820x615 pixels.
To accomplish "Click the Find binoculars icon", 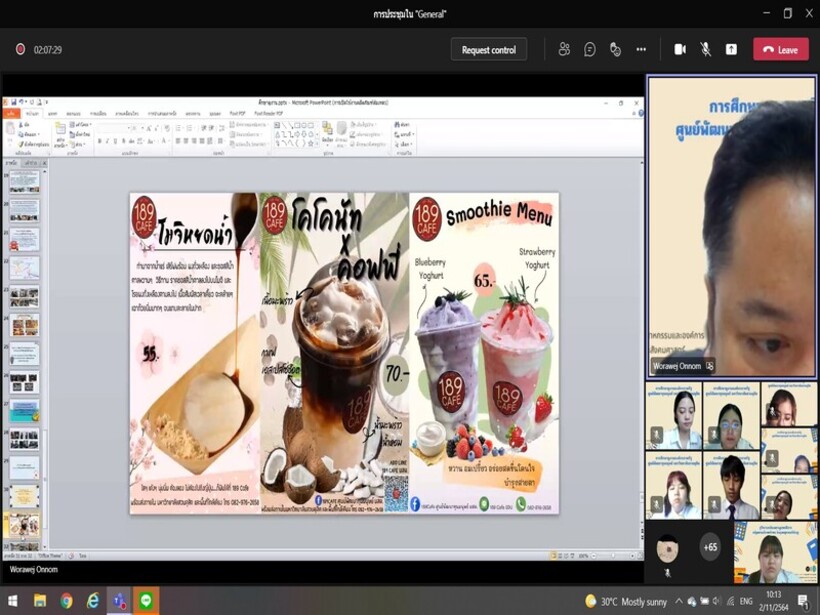I will [397, 125].
